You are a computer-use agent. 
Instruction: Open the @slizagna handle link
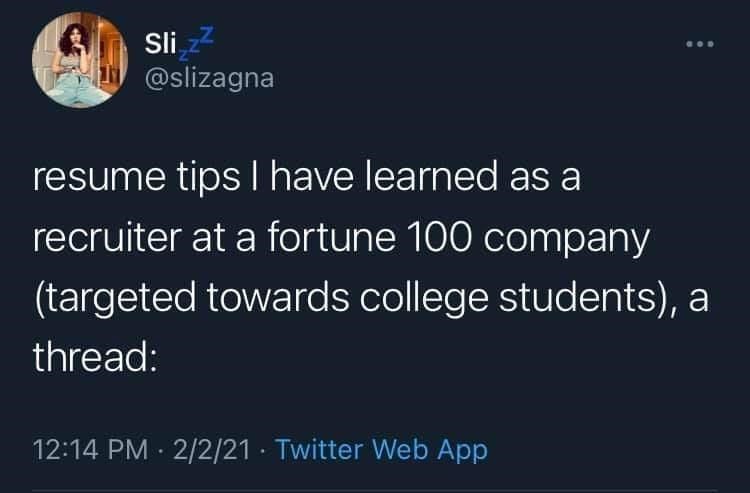(x=208, y=76)
